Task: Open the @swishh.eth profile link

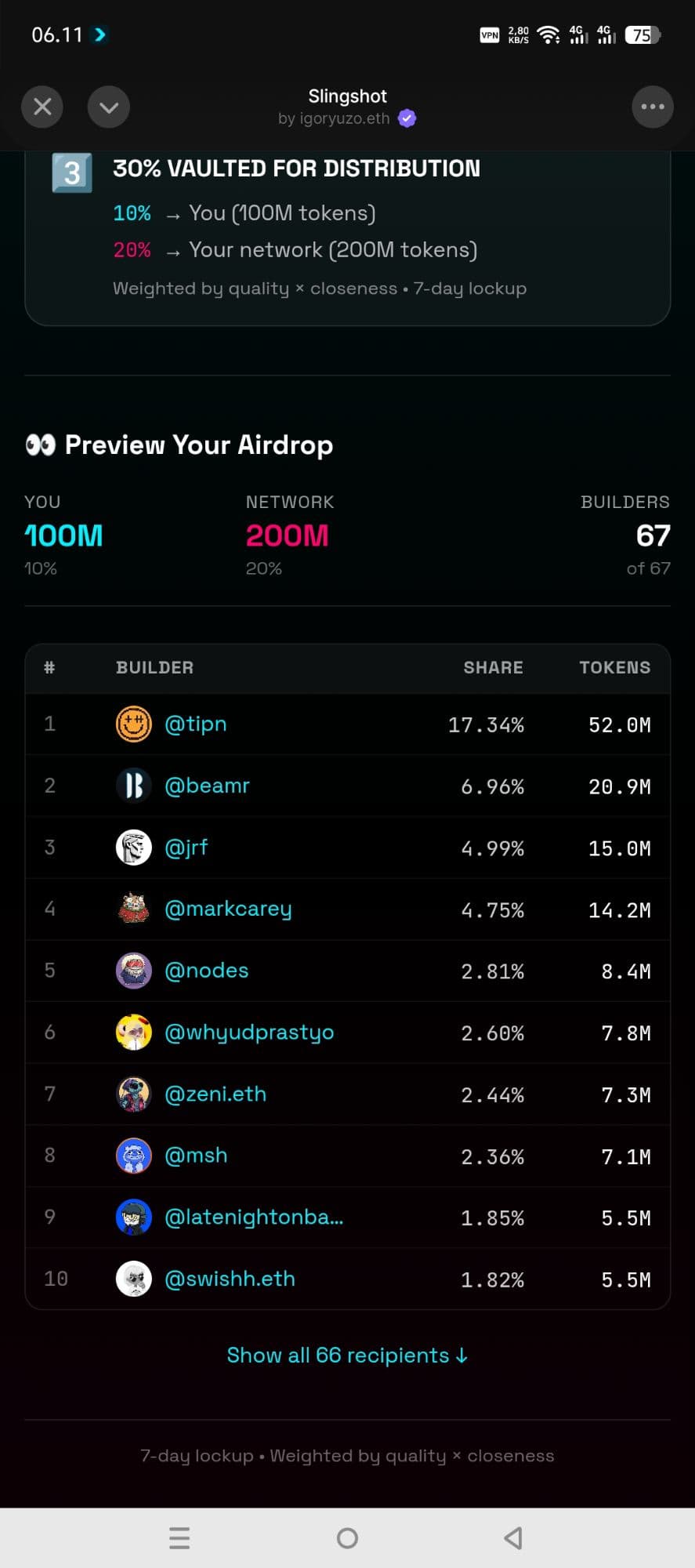Action: (x=230, y=1279)
